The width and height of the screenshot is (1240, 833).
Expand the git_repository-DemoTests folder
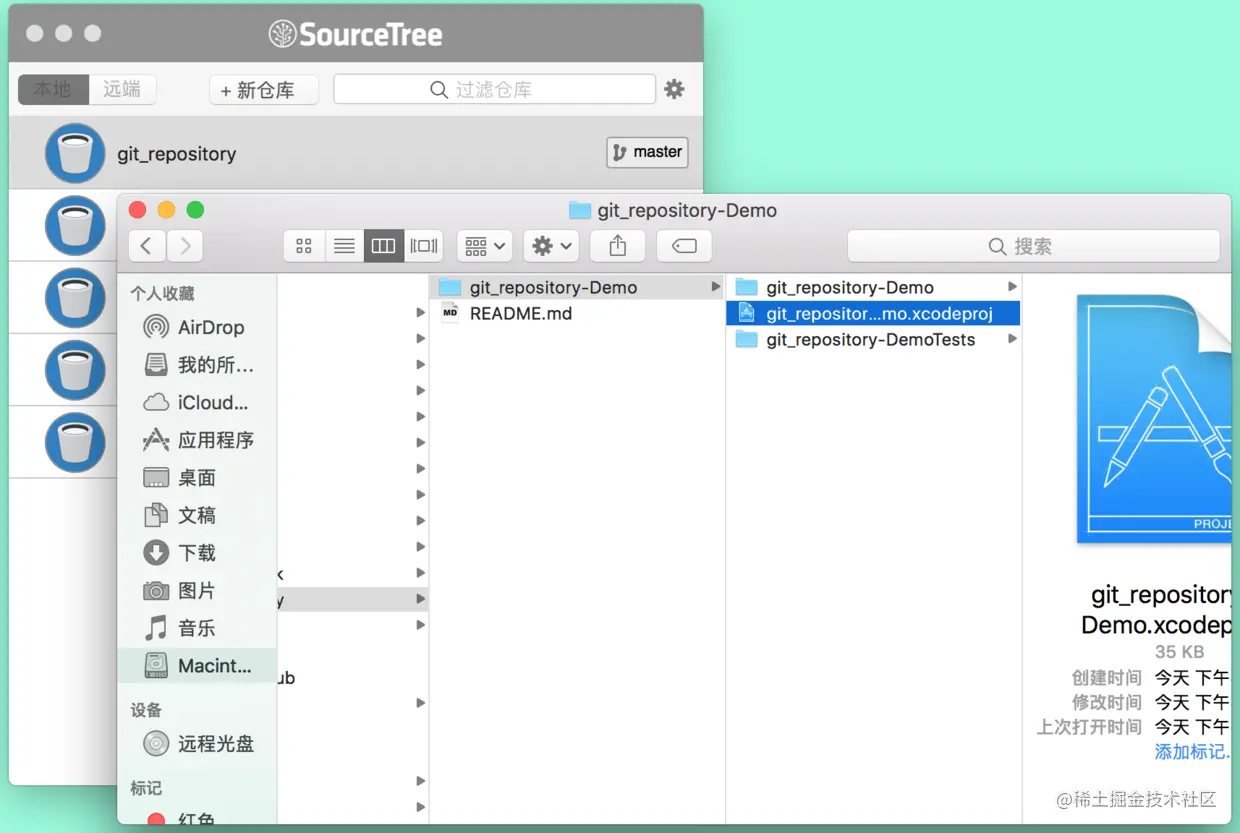pyautogui.click(x=1013, y=340)
